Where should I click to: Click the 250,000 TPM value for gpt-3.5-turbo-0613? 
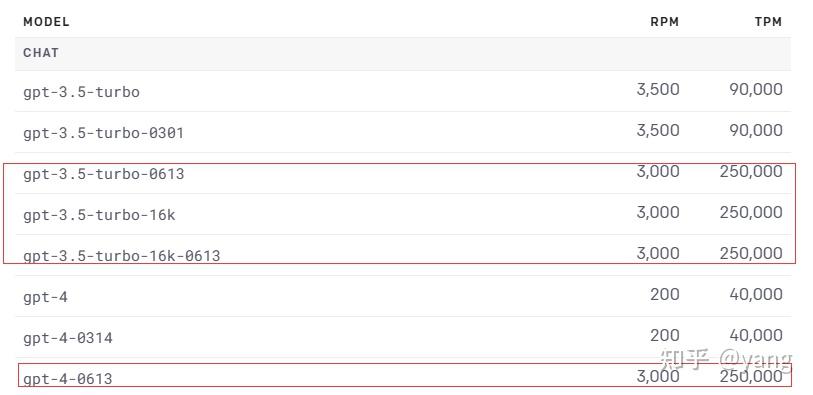click(751, 172)
